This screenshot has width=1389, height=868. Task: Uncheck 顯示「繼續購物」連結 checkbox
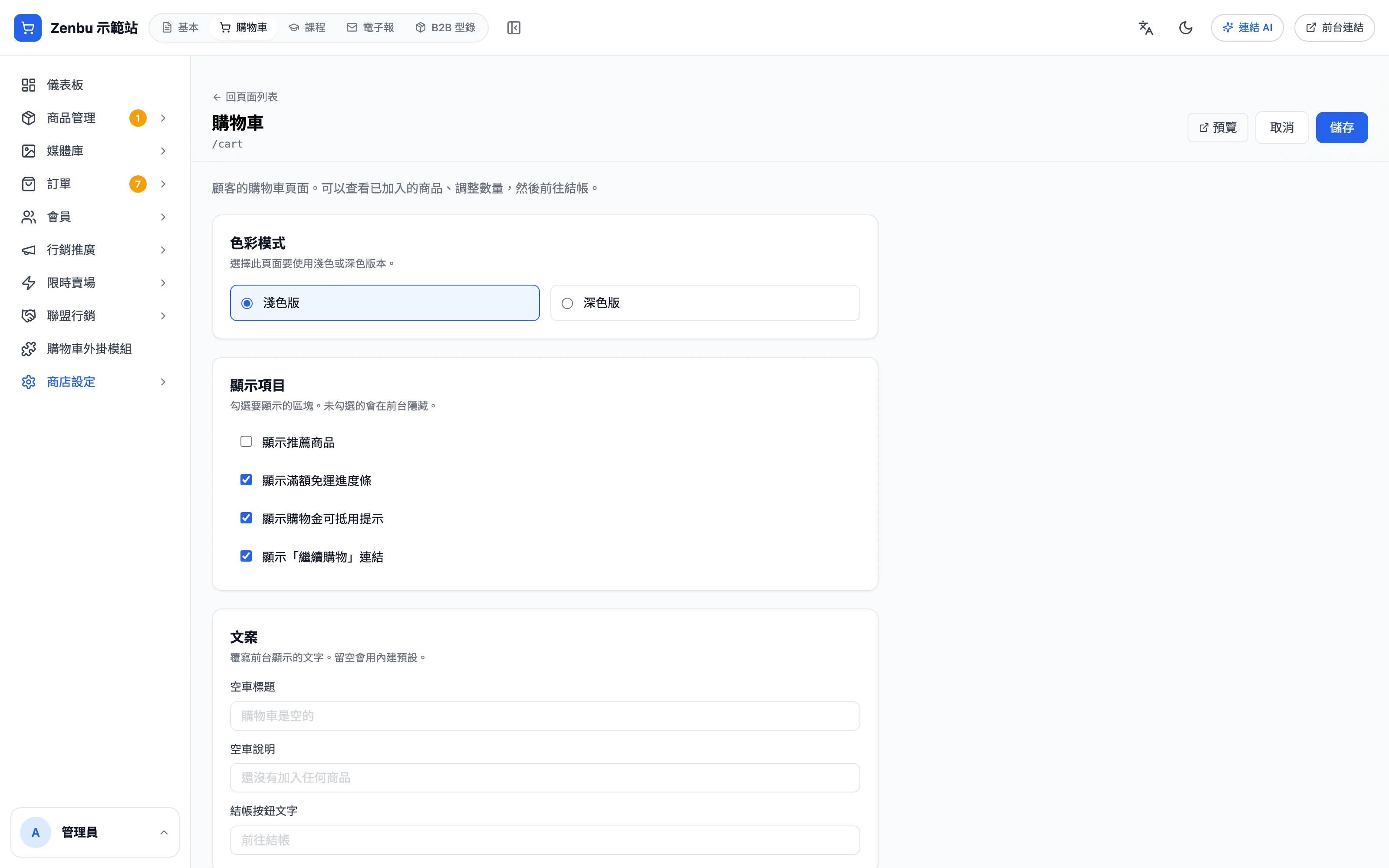[246, 556]
